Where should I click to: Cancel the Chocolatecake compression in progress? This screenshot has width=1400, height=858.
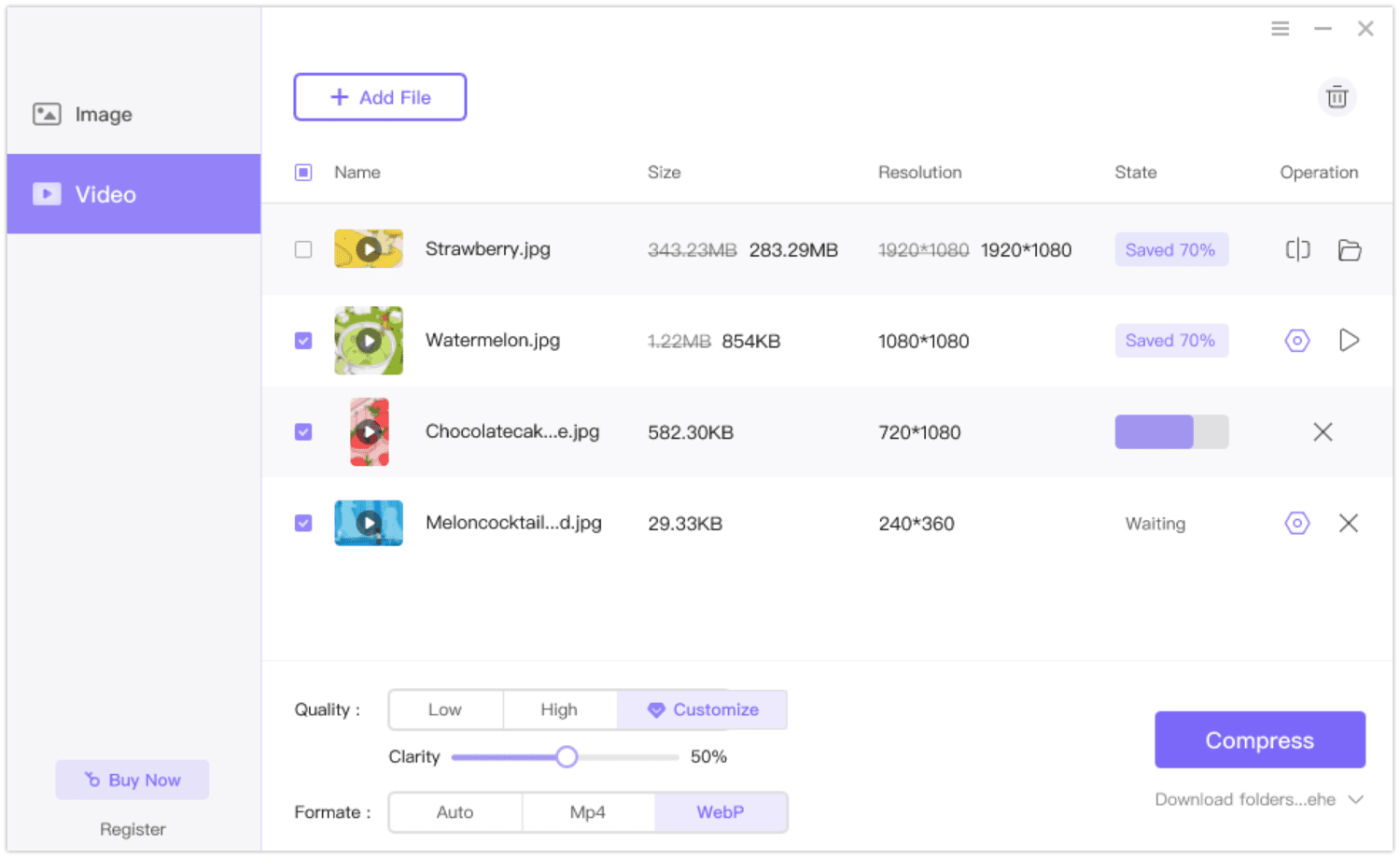tap(1323, 432)
